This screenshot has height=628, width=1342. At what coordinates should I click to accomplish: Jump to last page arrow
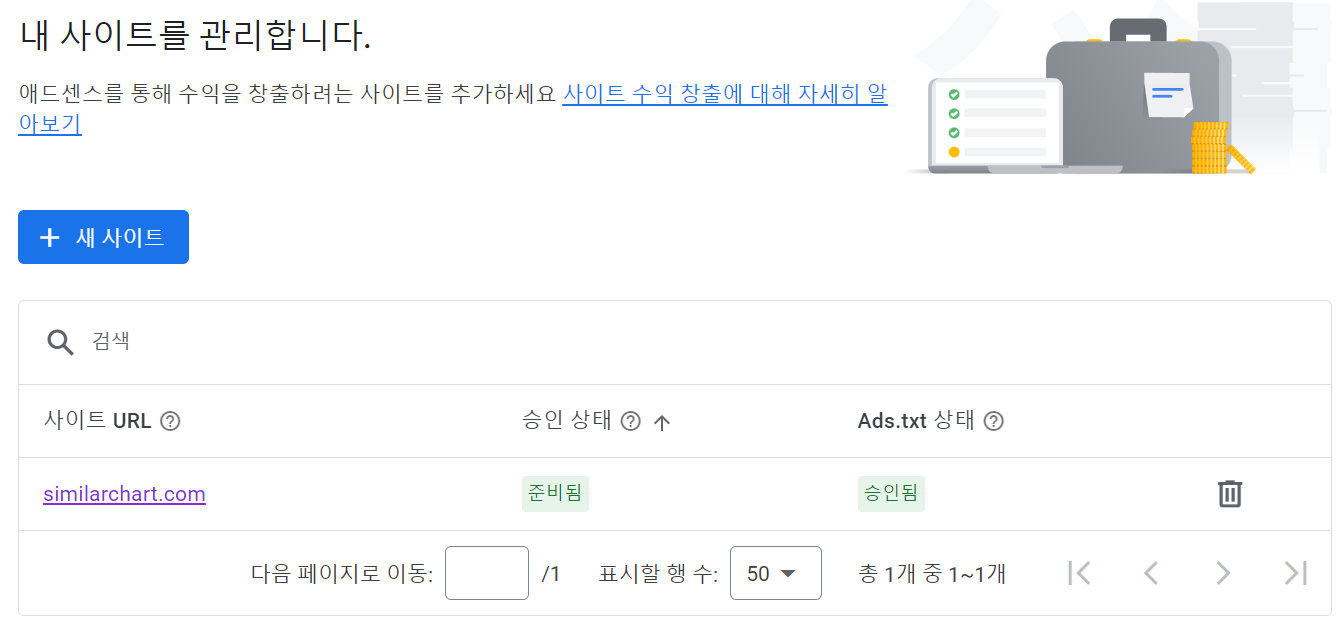click(x=1296, y=573)
